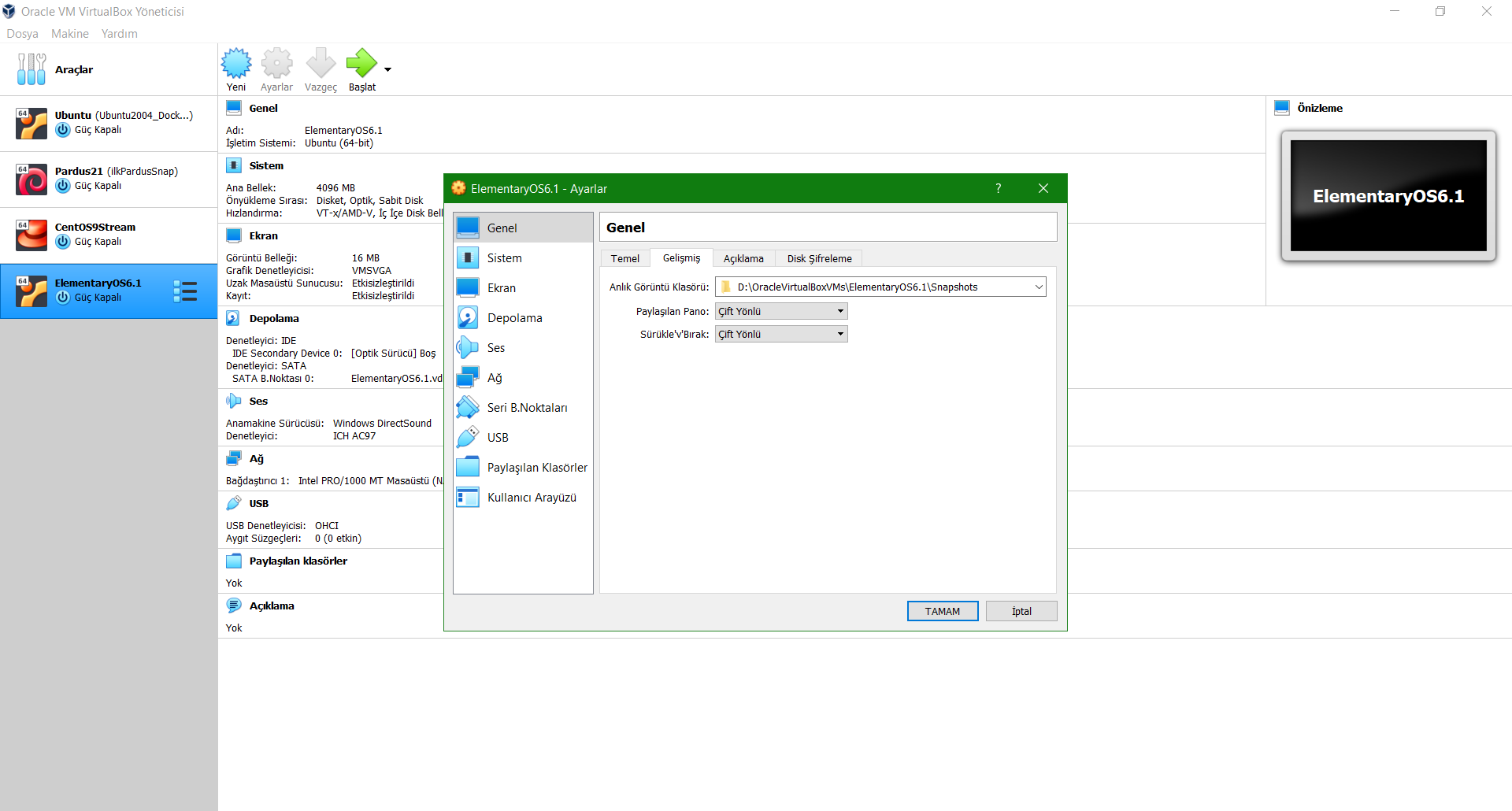The height and width of the screenshot is (811, 1512).
Task: Open the Paylaşılan Pano dropdown
Action: 781,311
